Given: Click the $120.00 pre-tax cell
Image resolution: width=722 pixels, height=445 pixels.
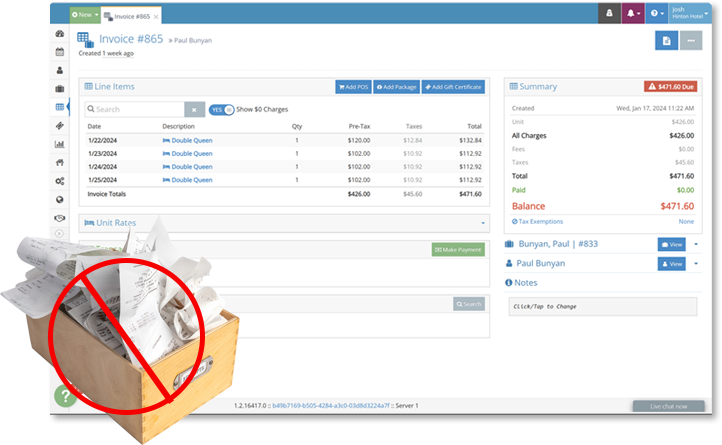Looking at the screenshot, I should [359, 141].
